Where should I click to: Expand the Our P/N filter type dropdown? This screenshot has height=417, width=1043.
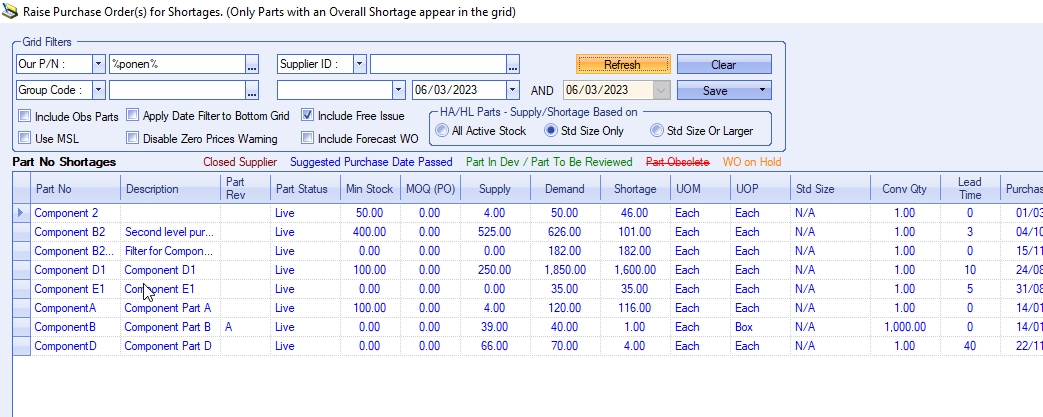point(98,64)
